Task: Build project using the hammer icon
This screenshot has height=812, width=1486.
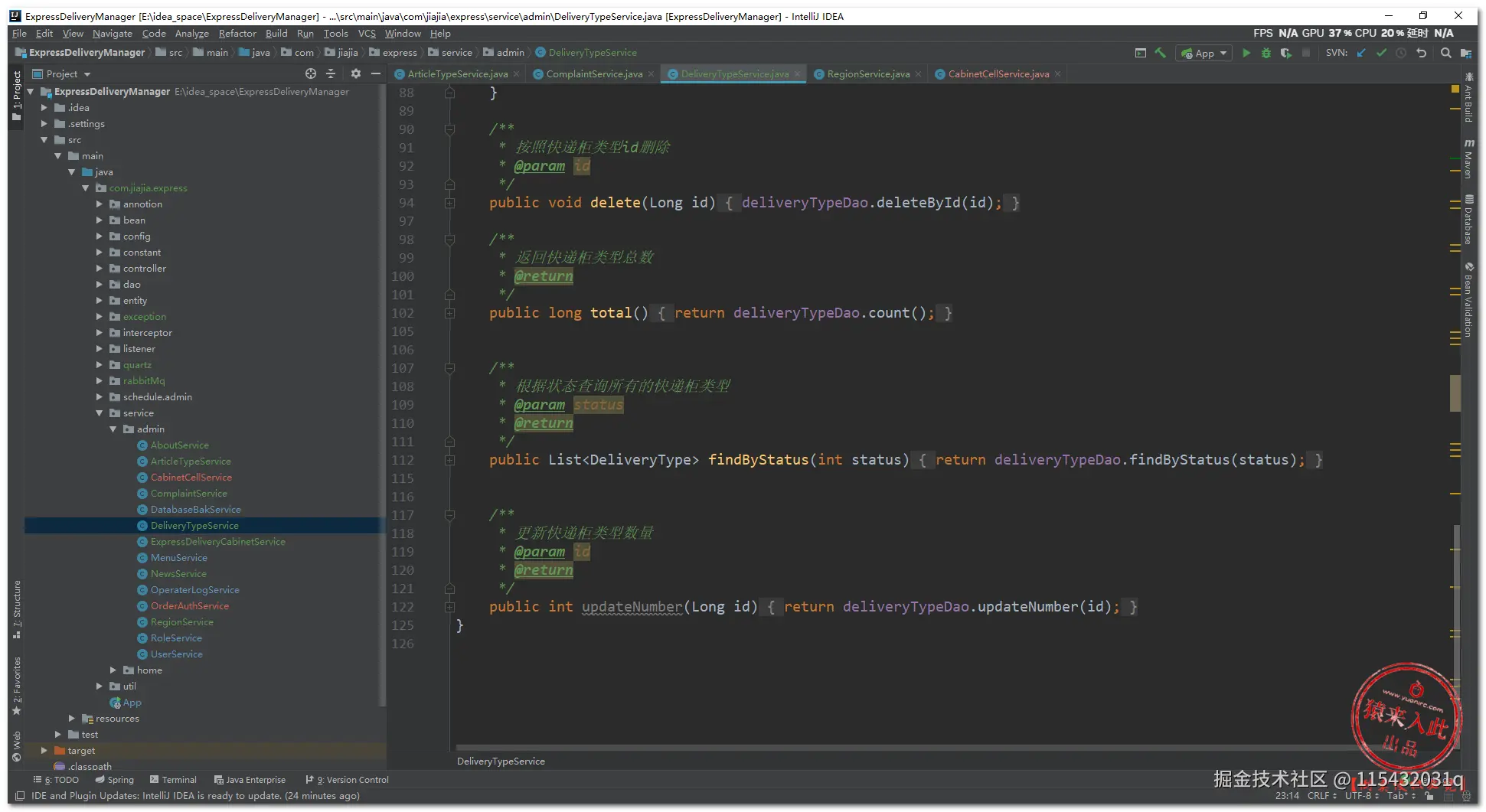Action: click(x=1161, y=53)
